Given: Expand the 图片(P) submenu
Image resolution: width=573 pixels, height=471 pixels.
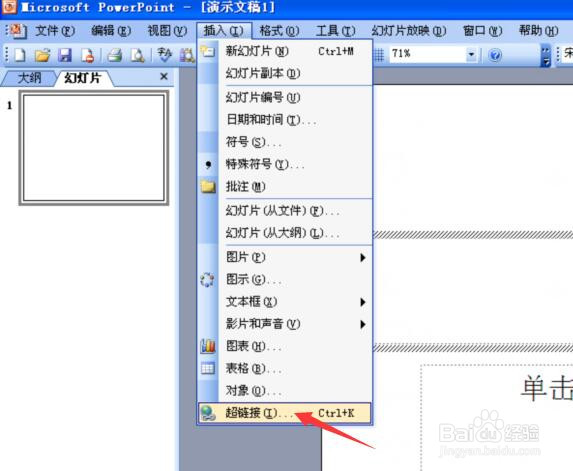Looking at the screenshot, I should pyautogui.click(x=285, y=257).
